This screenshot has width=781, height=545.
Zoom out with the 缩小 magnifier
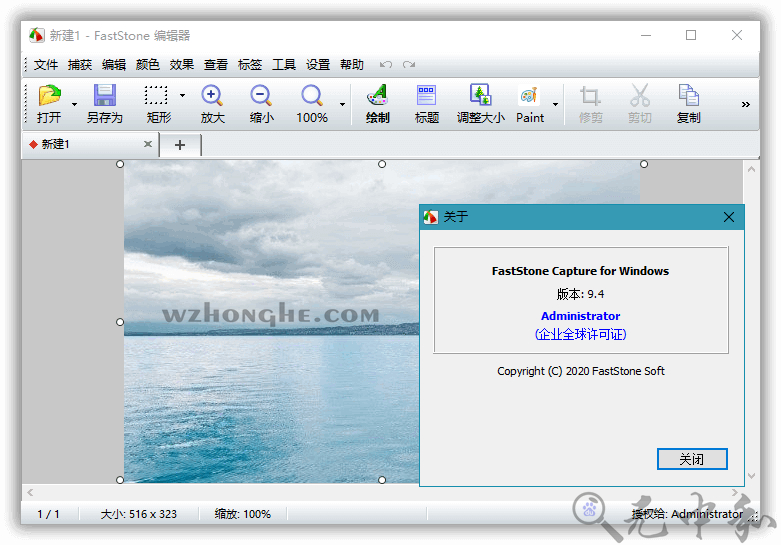coord(261,104)
